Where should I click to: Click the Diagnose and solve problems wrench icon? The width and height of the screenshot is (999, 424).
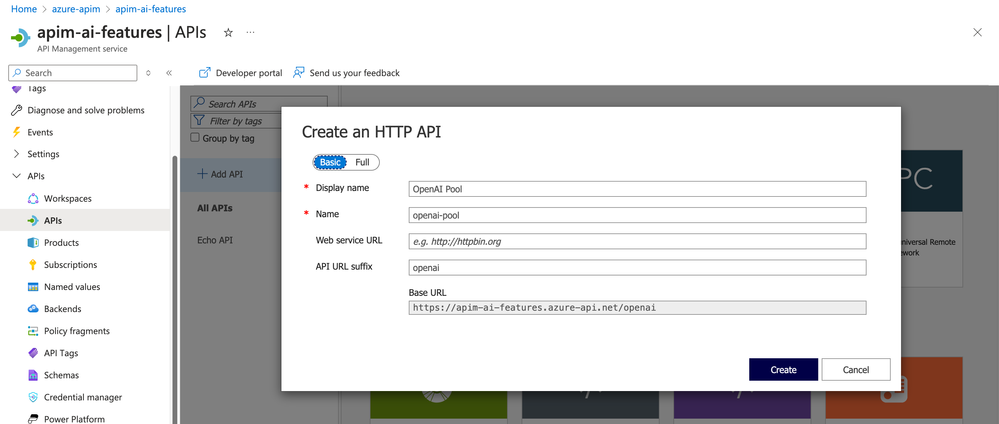(17, 110)
